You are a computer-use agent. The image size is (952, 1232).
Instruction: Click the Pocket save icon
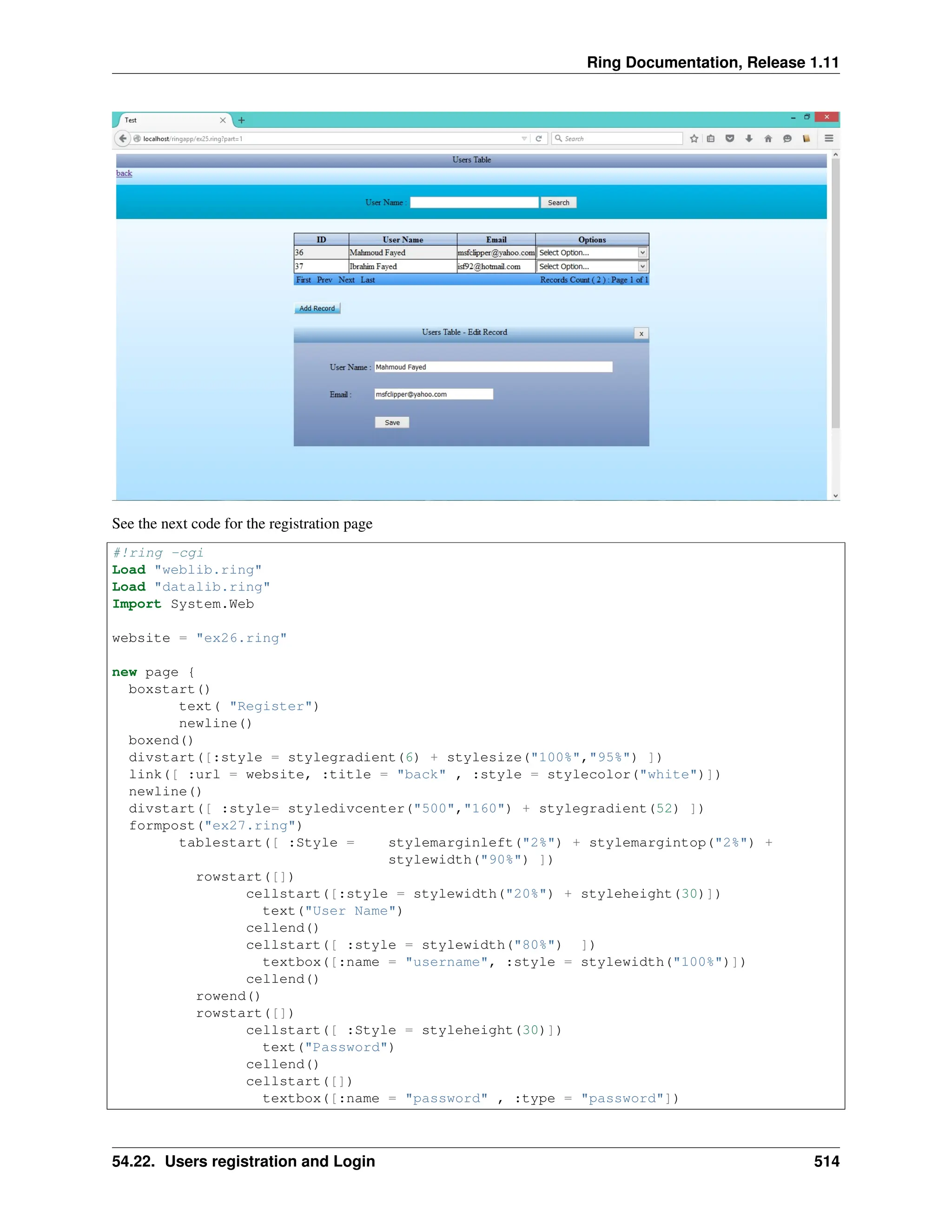(x=730, y=138)
